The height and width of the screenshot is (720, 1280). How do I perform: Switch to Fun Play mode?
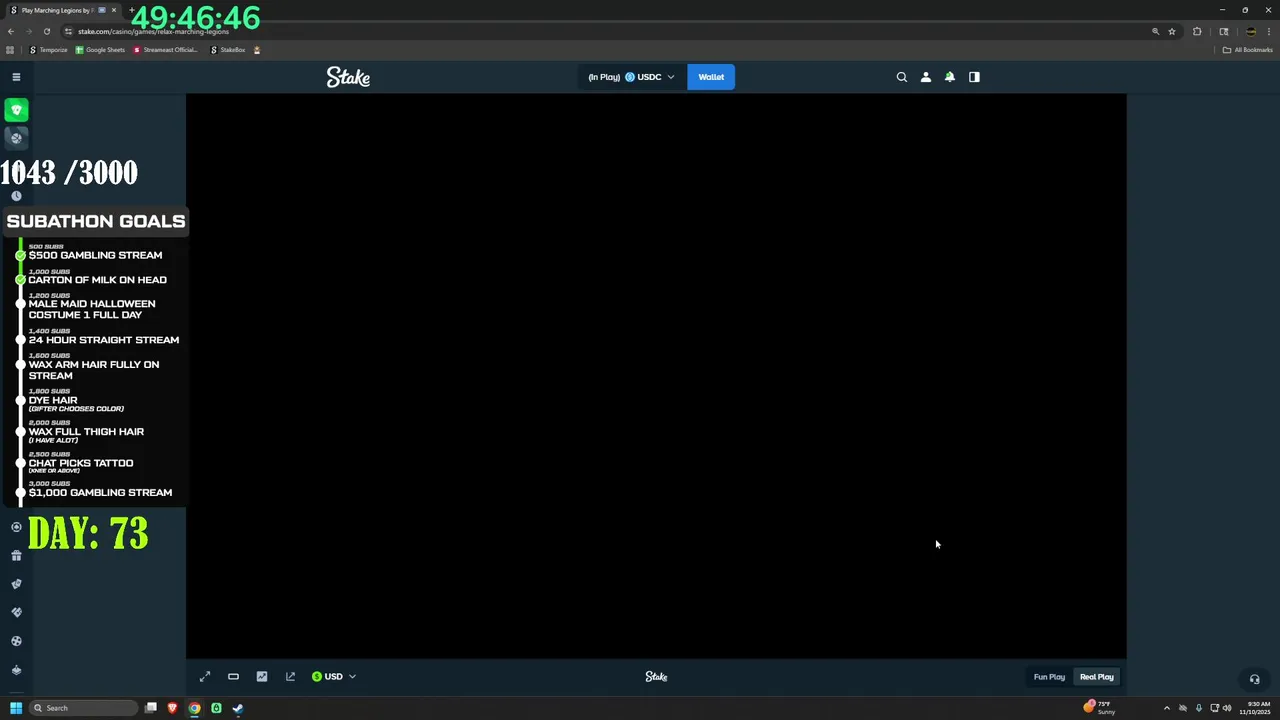tap(1049, 677)
